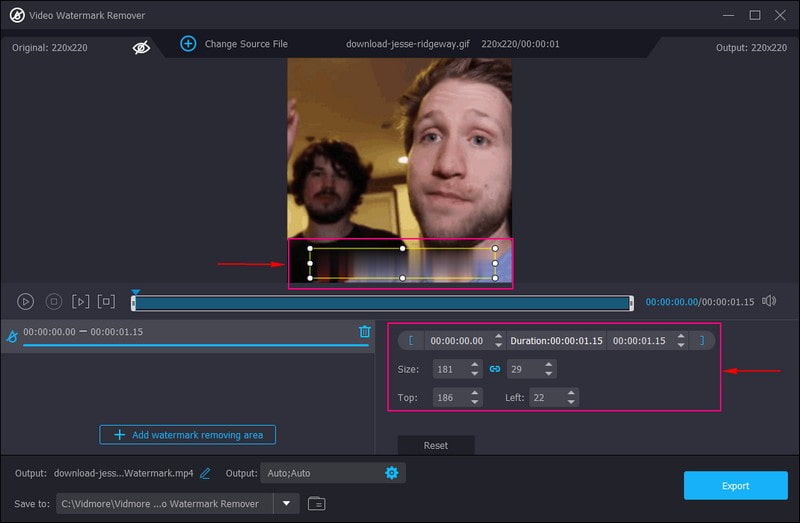
Task: Click the blue timeline progress bar
Action: point(382,302)
